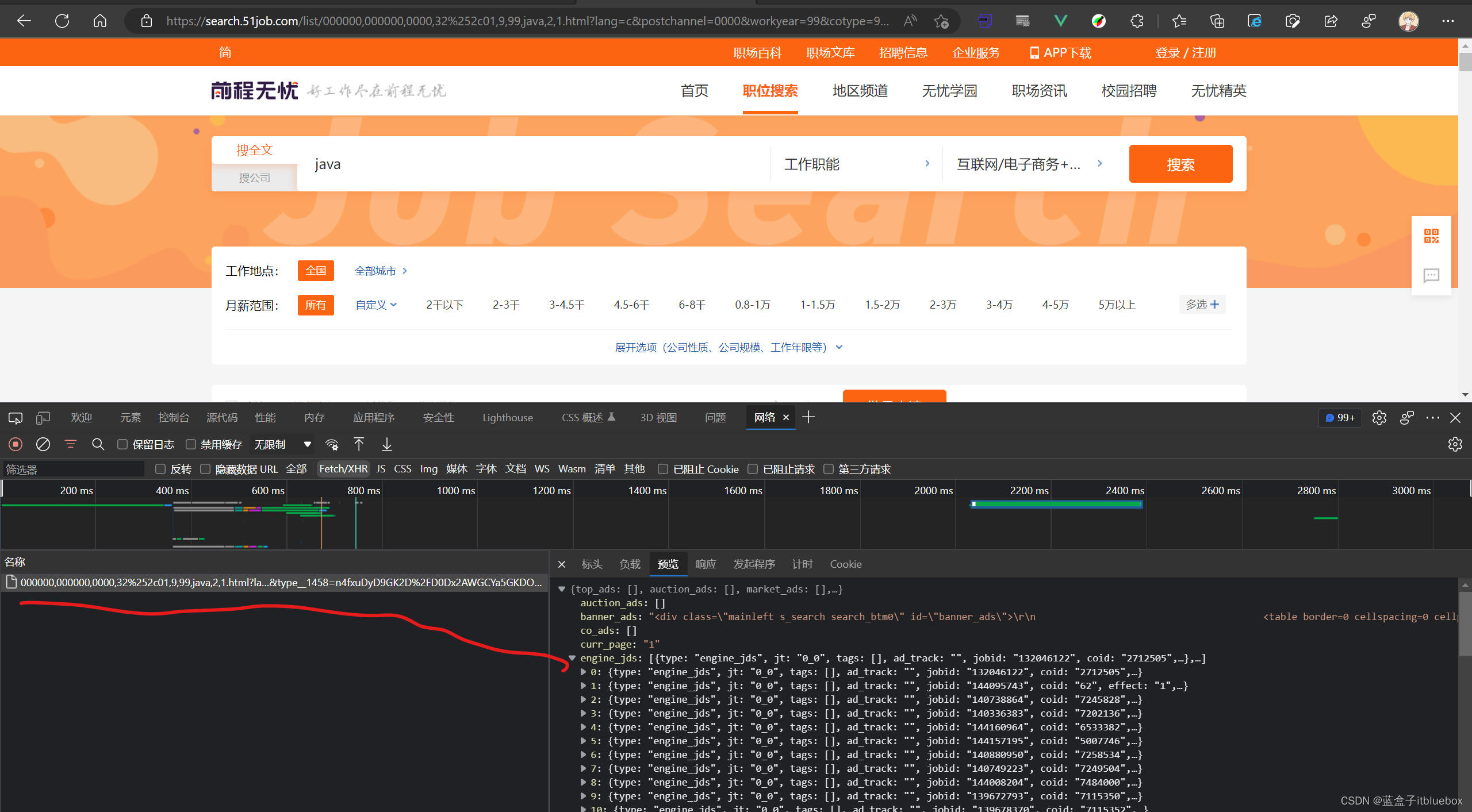Click the green bar in the network timeline overview

[x=1057, y=504]
